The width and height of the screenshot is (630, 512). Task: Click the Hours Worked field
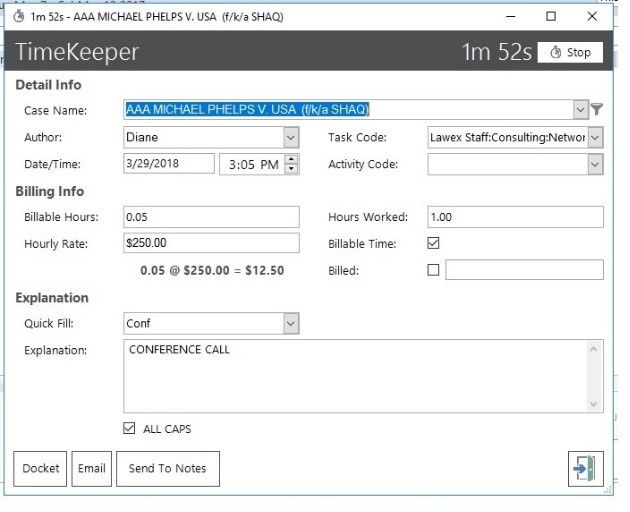point(515,217)
